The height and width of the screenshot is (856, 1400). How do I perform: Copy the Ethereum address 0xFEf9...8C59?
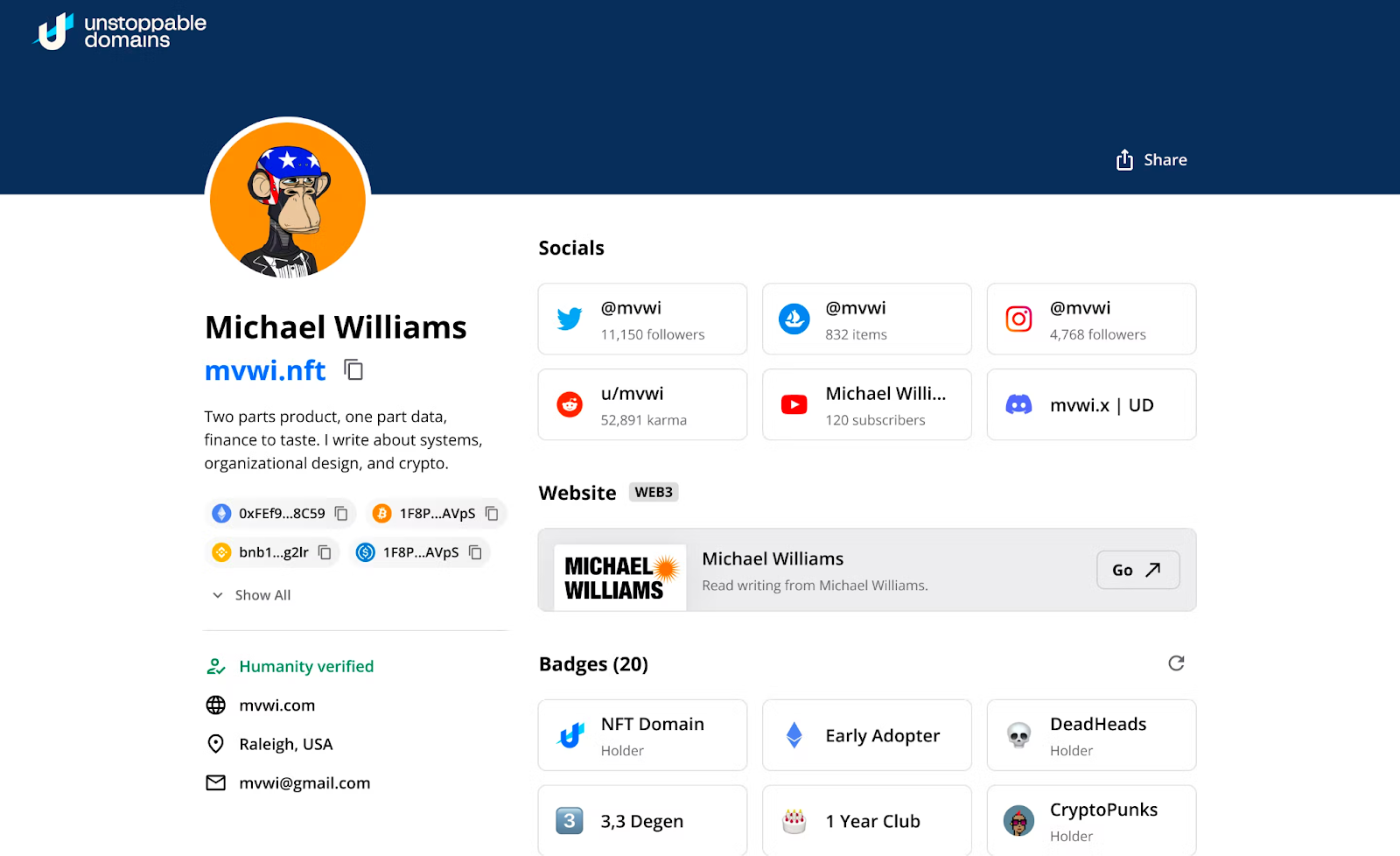pos(341,514)
